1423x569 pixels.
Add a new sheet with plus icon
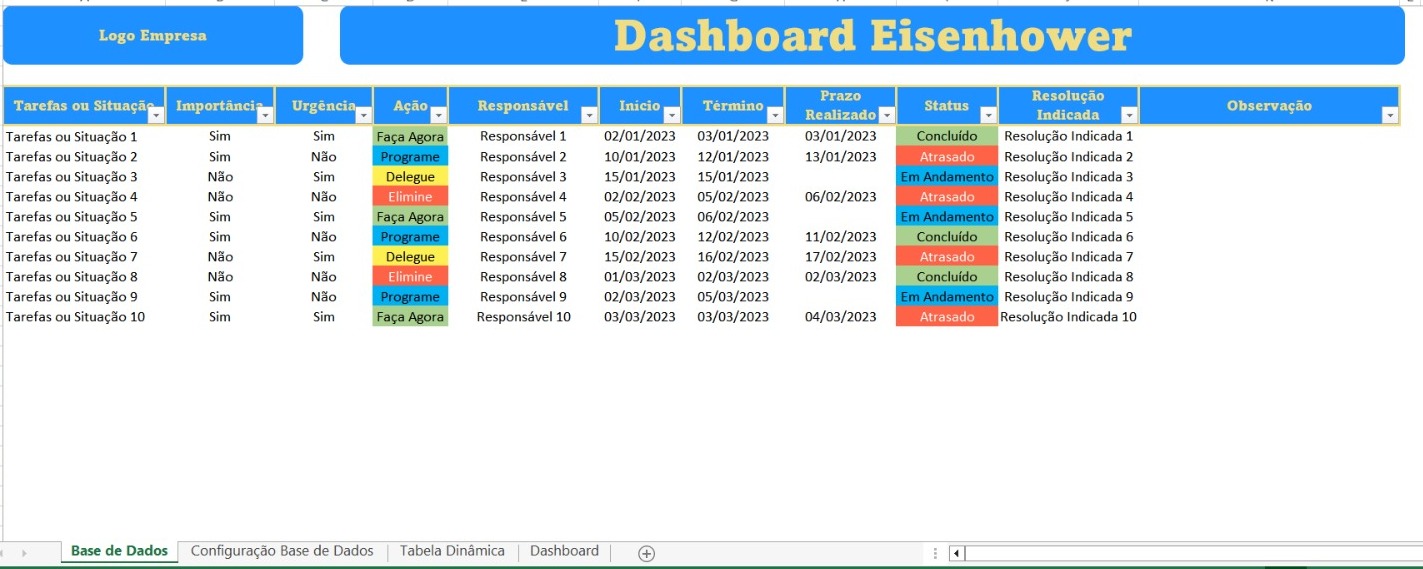(646, 553)
